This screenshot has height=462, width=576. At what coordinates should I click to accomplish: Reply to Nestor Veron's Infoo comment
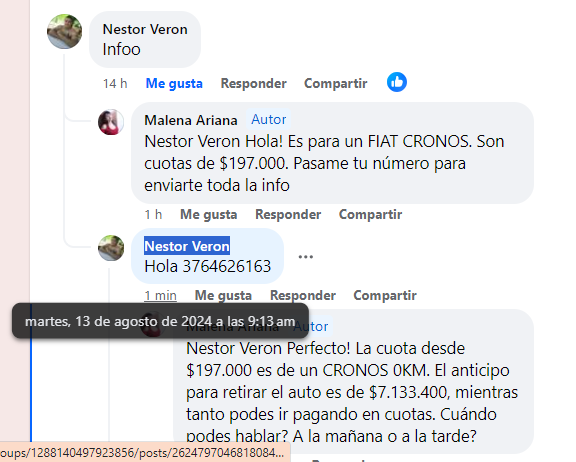[x=253, y=83]
